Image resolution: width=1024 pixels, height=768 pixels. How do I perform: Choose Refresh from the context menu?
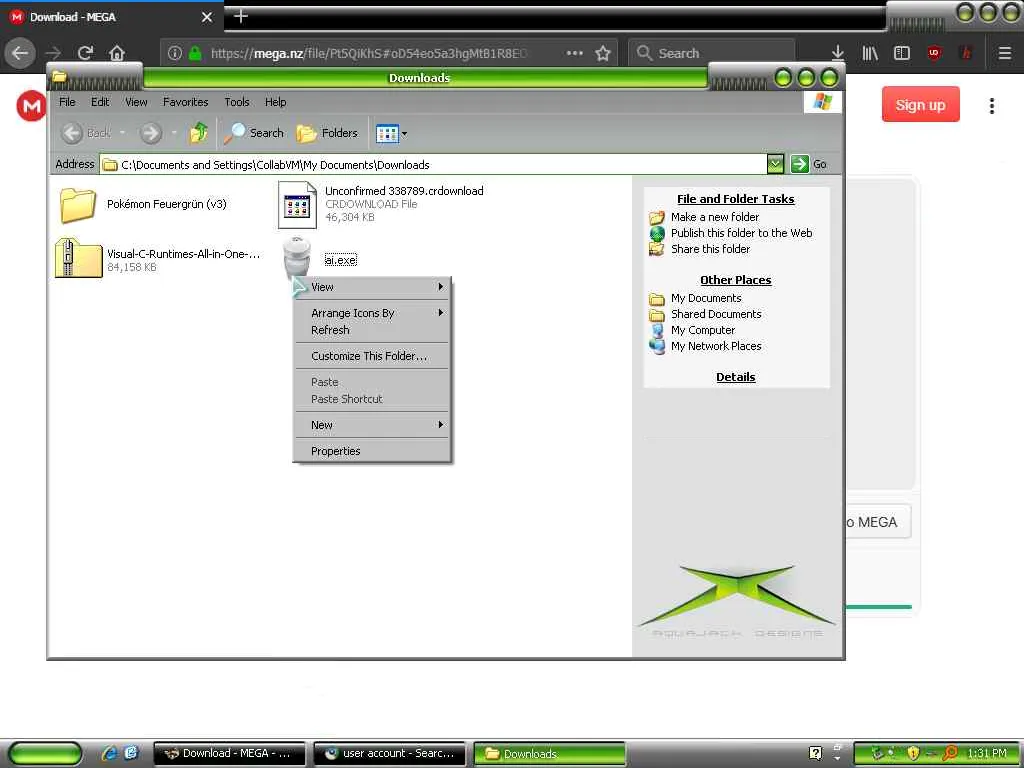pyautogui.click(x=372, y=330)
